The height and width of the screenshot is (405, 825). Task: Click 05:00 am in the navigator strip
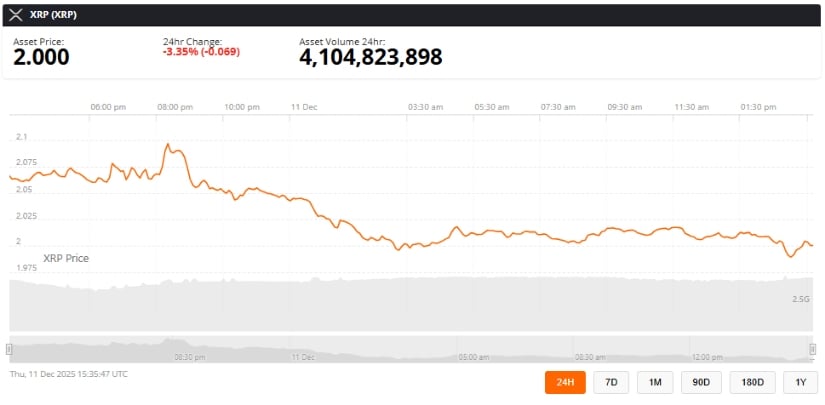474,356
